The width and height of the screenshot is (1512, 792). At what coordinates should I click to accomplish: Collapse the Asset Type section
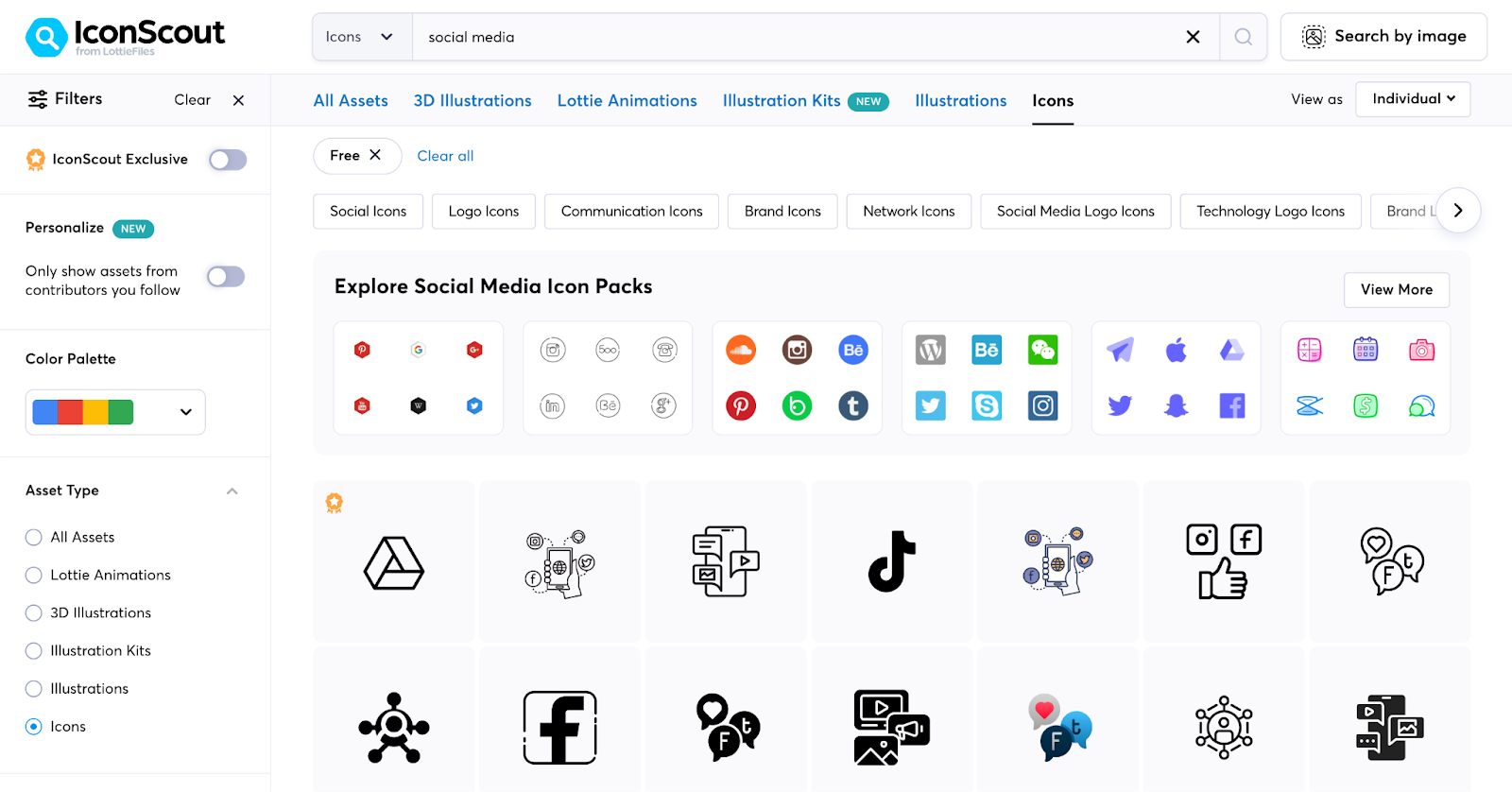(x=232, y=491)
